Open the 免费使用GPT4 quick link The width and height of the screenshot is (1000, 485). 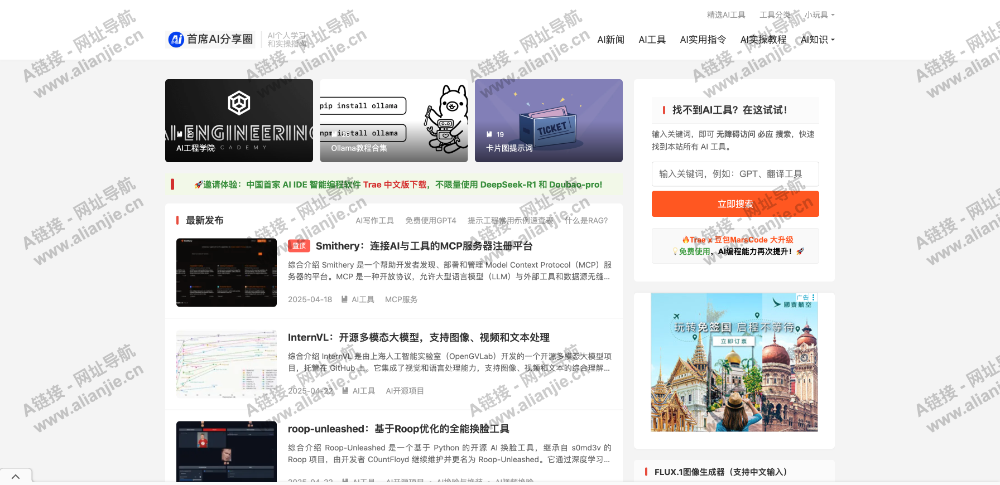(x=430, y=221)
